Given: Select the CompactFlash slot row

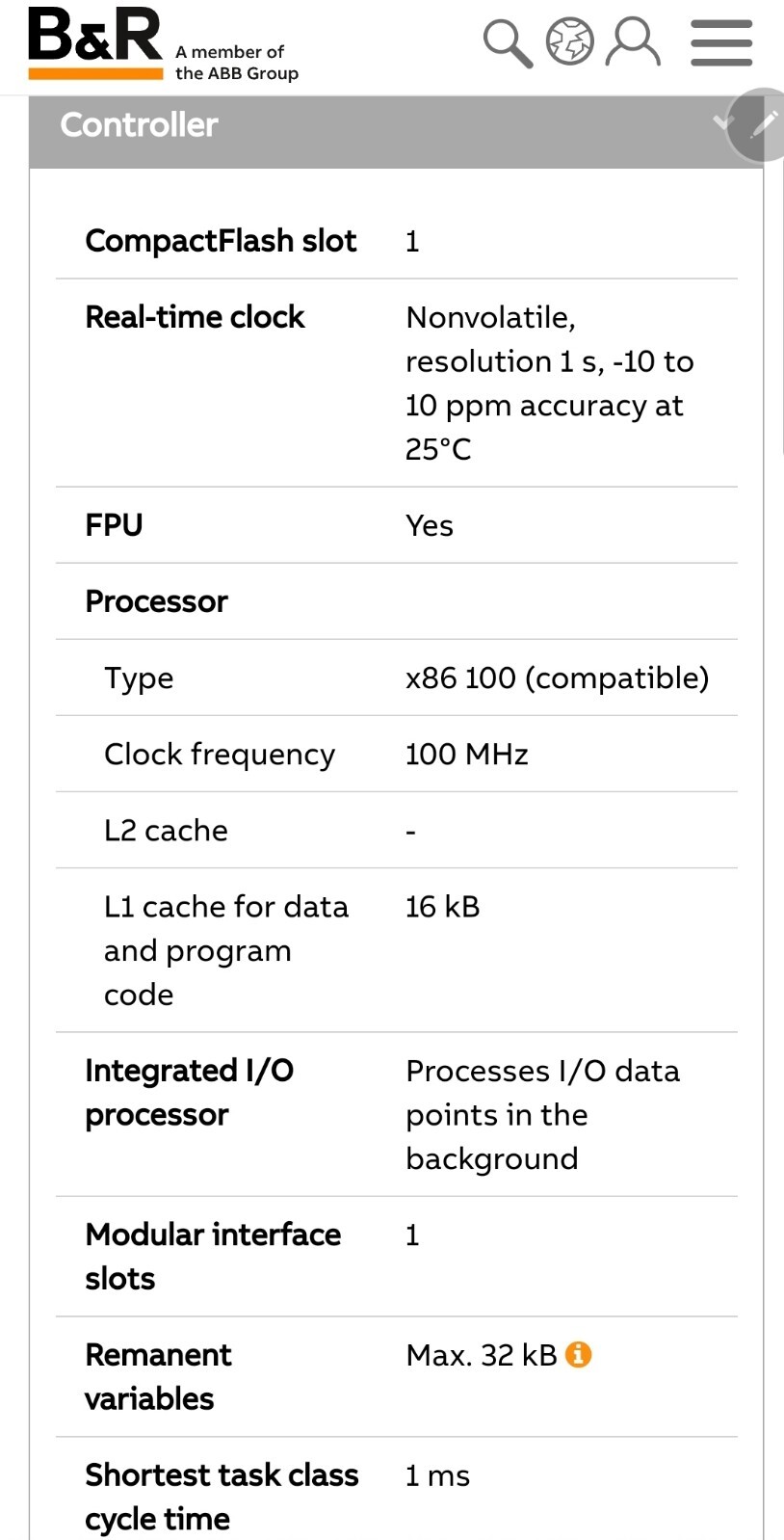Looking at the screenshot, I should pyautogui.click(x=397, y=241).
